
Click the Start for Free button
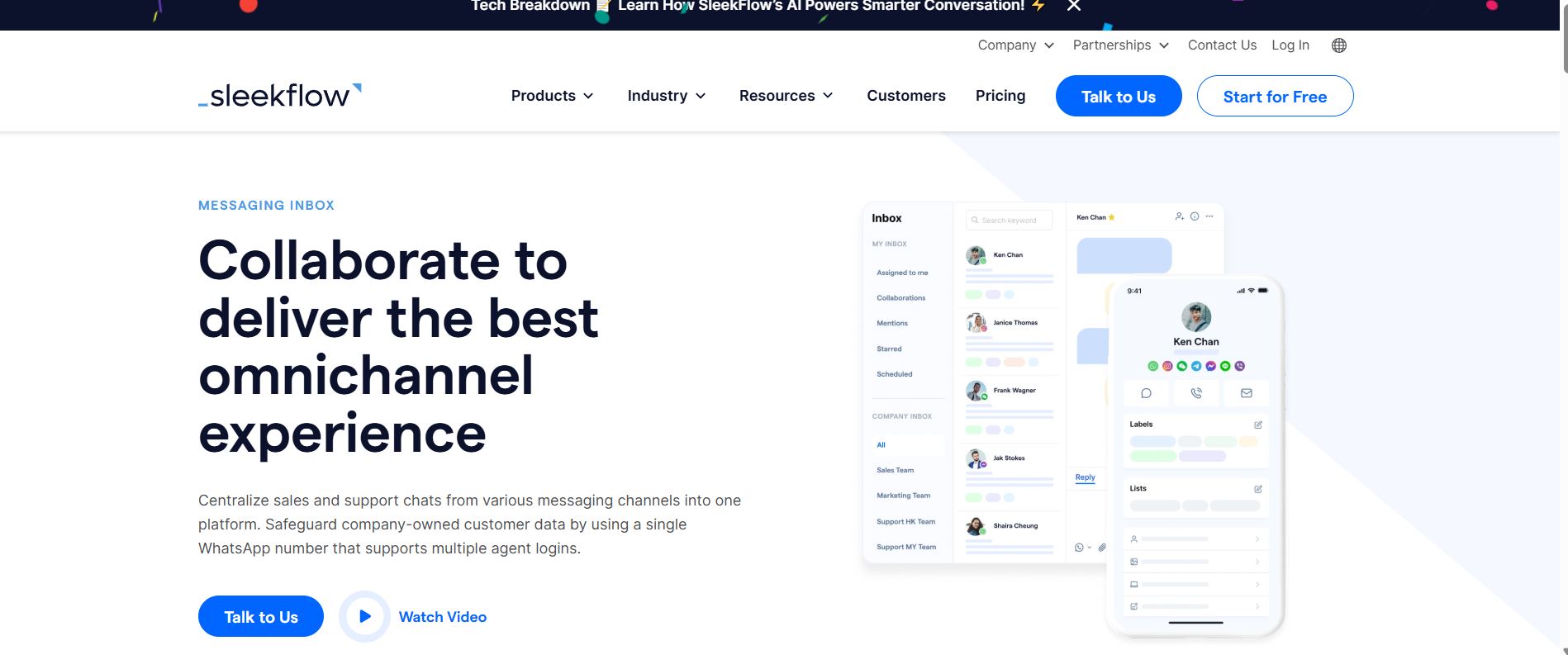1275,96
